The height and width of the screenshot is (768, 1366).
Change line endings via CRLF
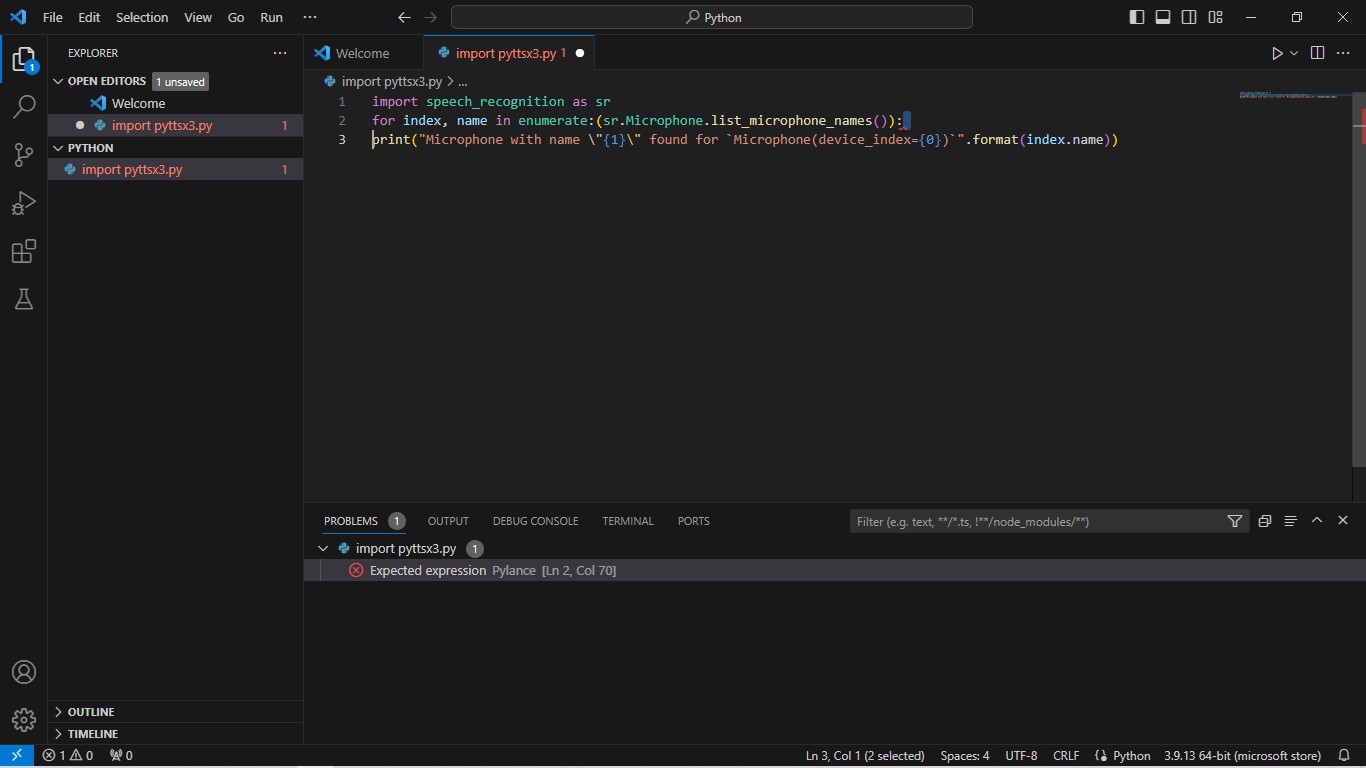point(1066,756)
